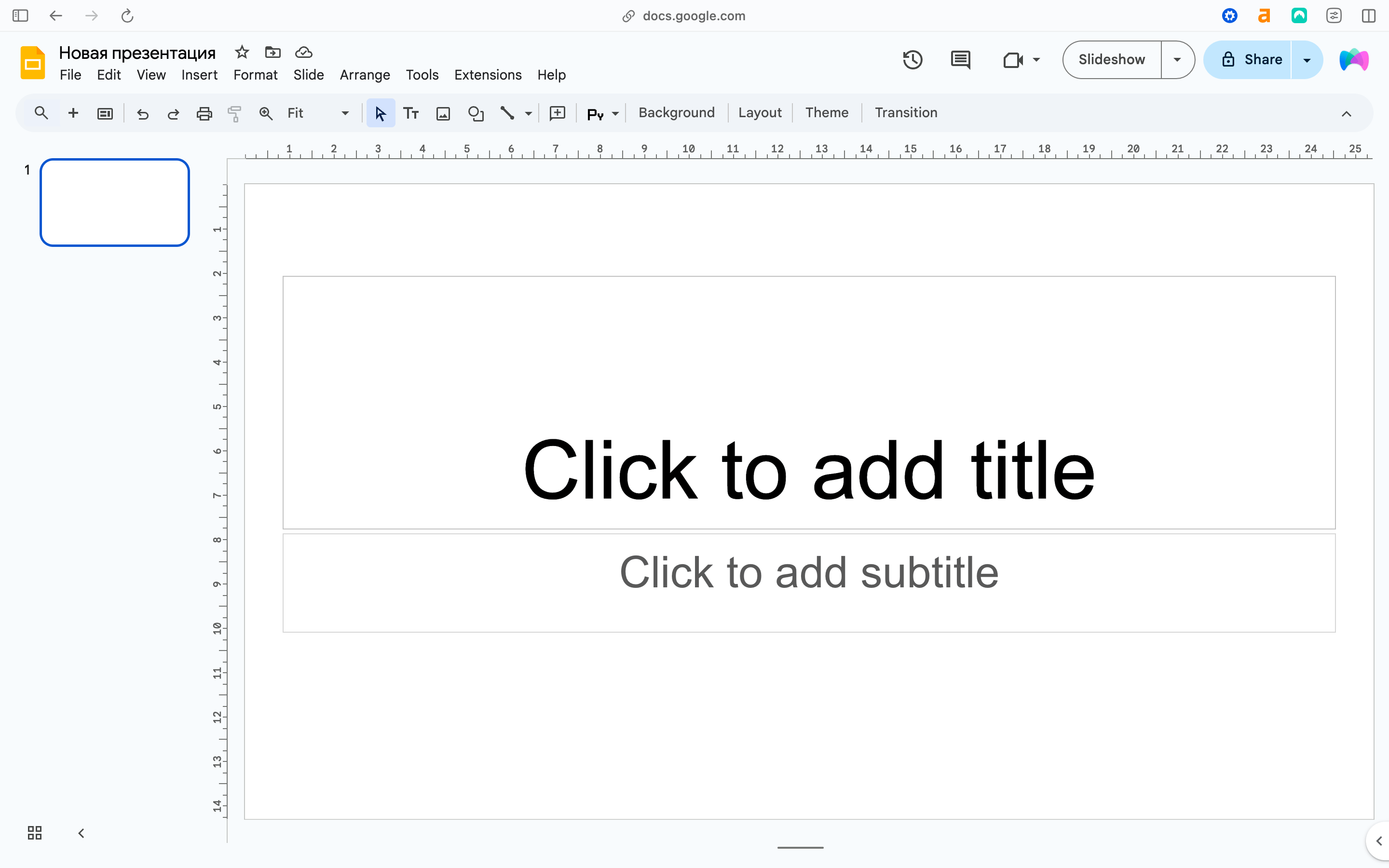The height and width of the screenshot is (868, 1389).
Task: Open the comments panel icon
Action: tap(960, 60)
